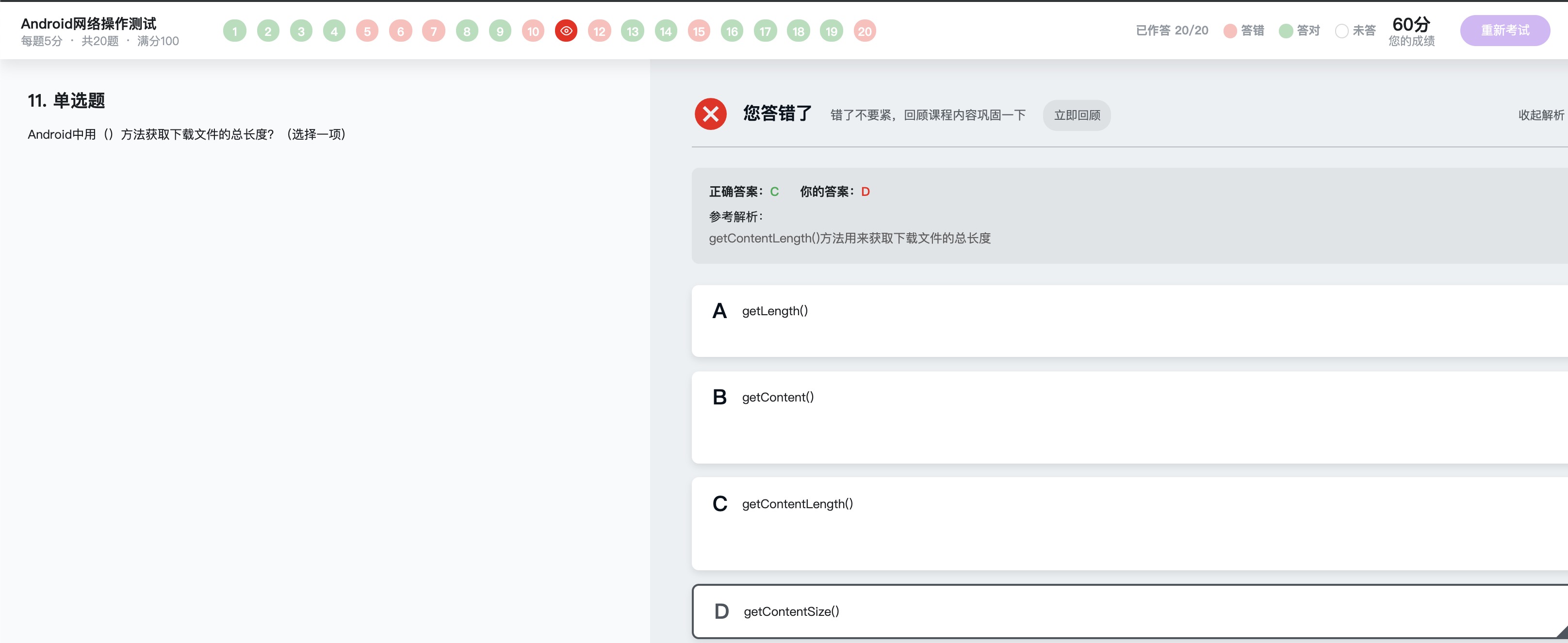Click the red wrong-answer X icon
This screenshot has width=1568, height=643.
coord(710,114)
